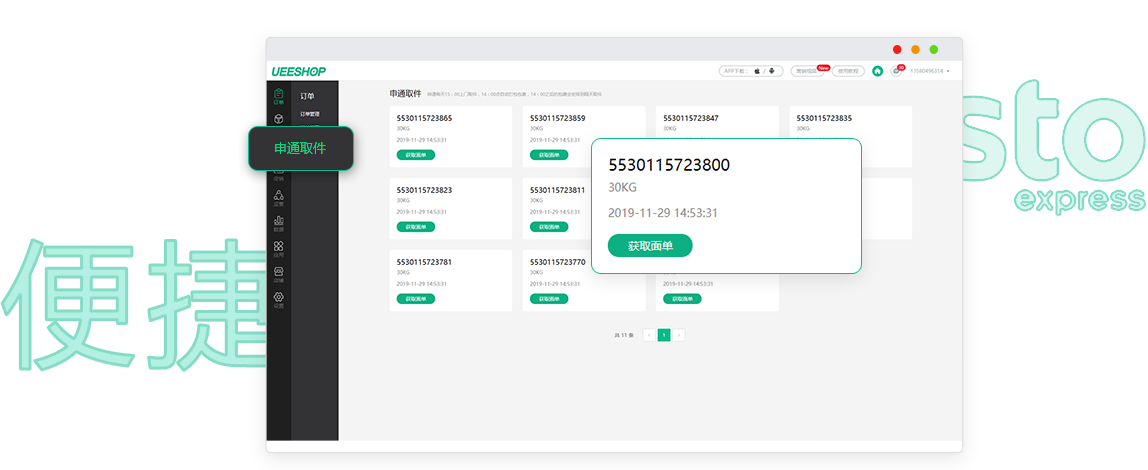
Task: Get waybill for order 5530115723865
Action: [x=416, y=155]
